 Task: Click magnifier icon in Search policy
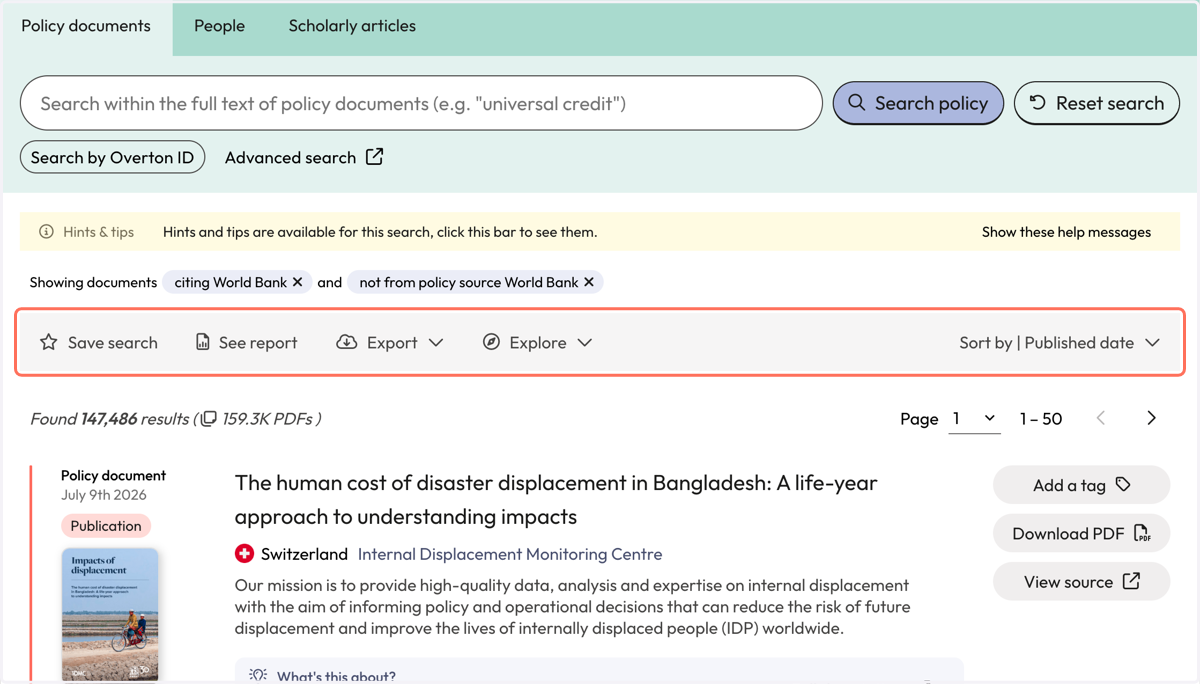857,103
